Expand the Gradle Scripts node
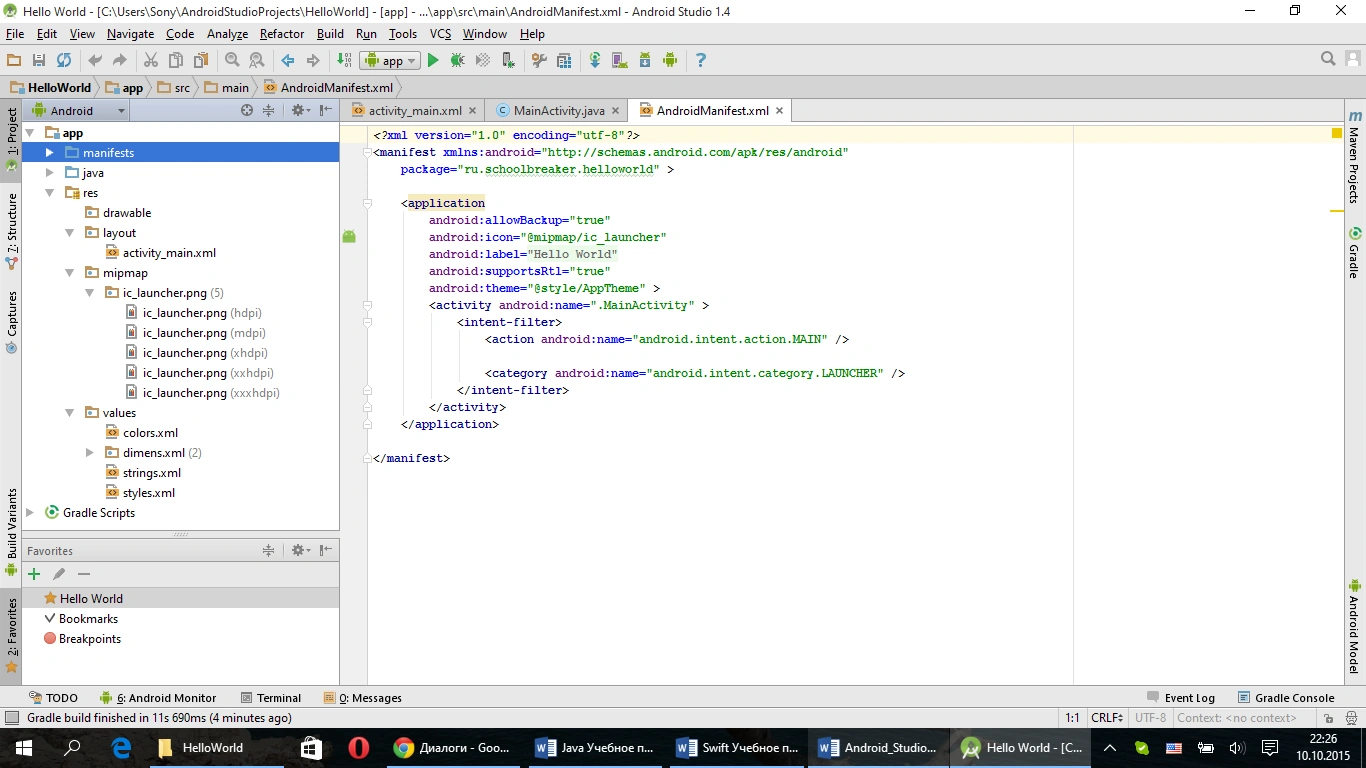 click(x=30, y=513)
